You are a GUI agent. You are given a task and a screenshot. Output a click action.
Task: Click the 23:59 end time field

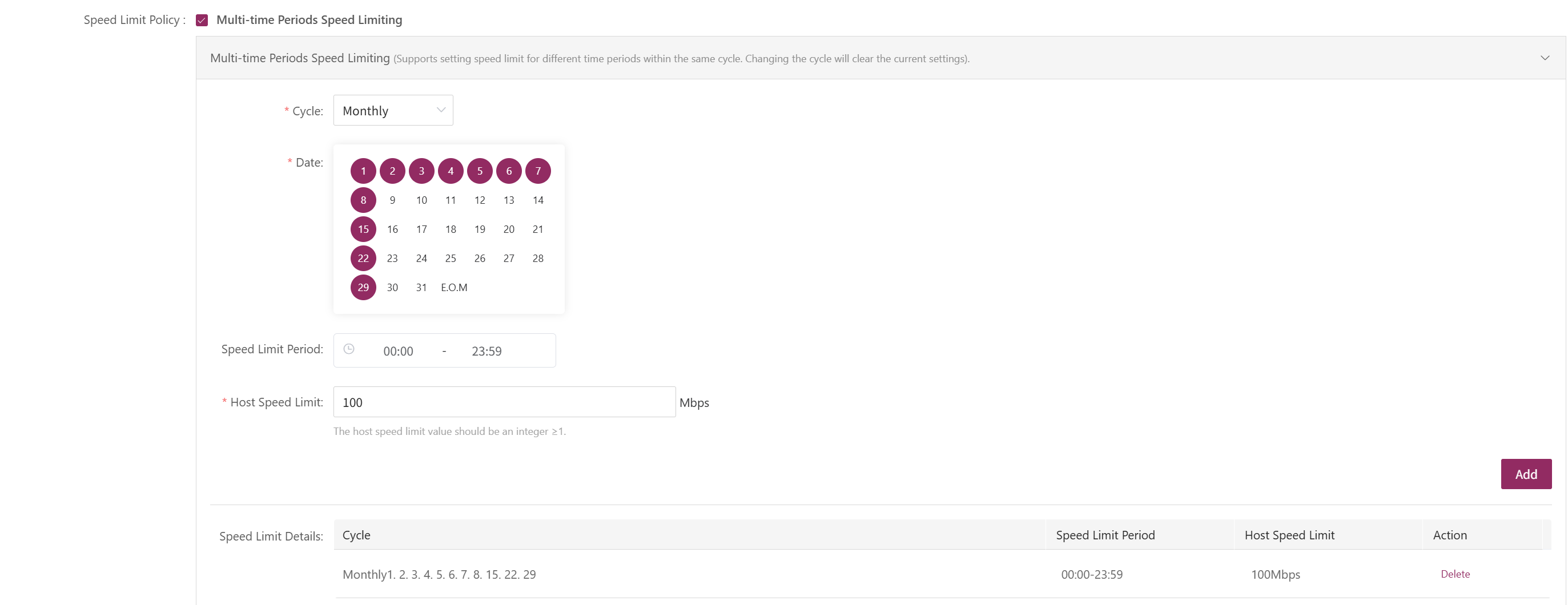click(x=487, y=351)
